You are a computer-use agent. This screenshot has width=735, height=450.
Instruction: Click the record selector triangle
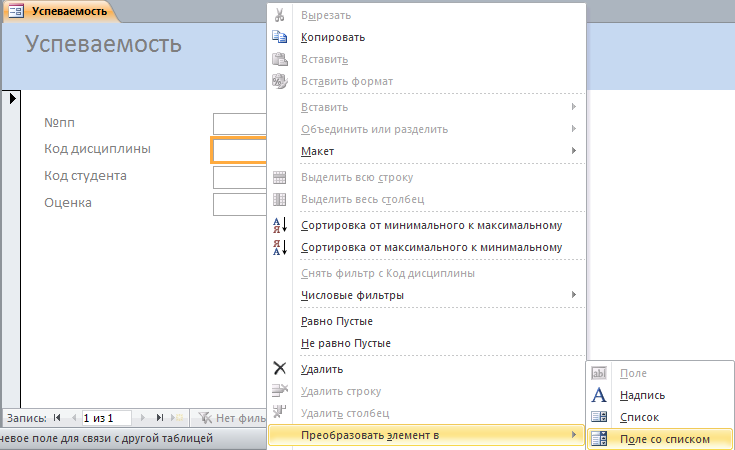[12, 98]
